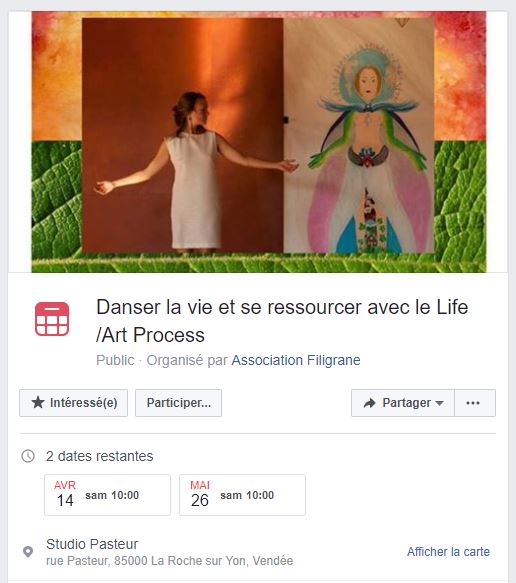516x583 pixels.
Task: Click the 2 dates restantes text
Action: pyautogui.click(x=100, y=456)
